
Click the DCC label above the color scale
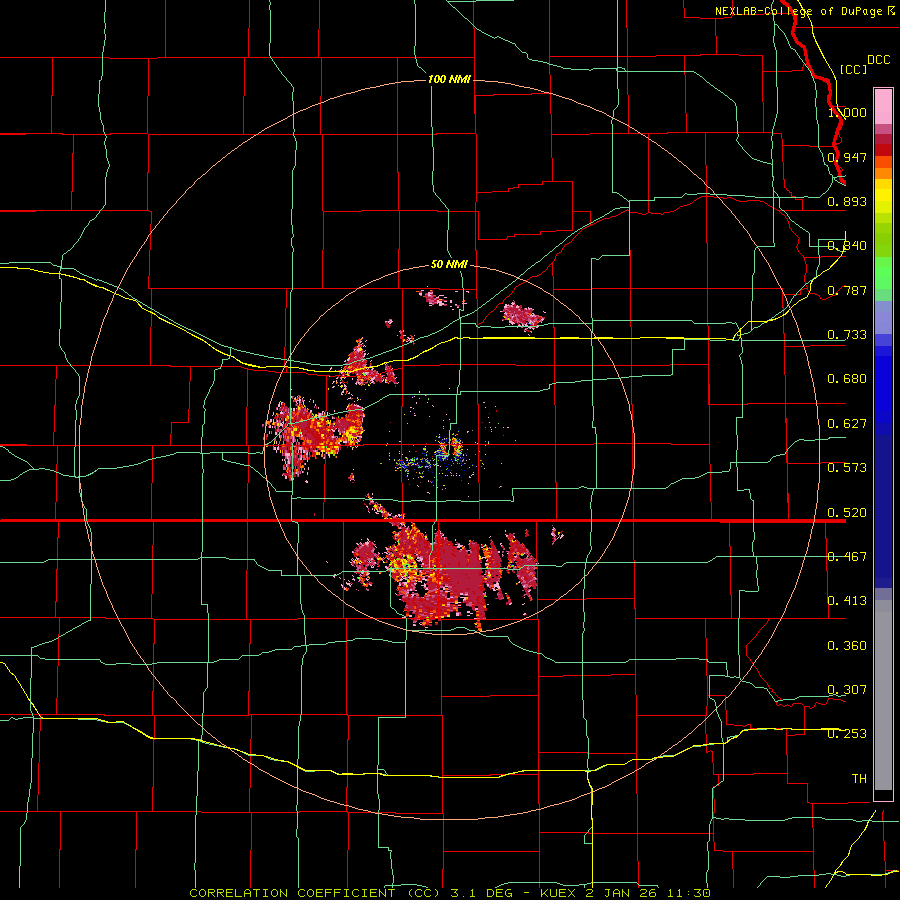pos(879,60)
